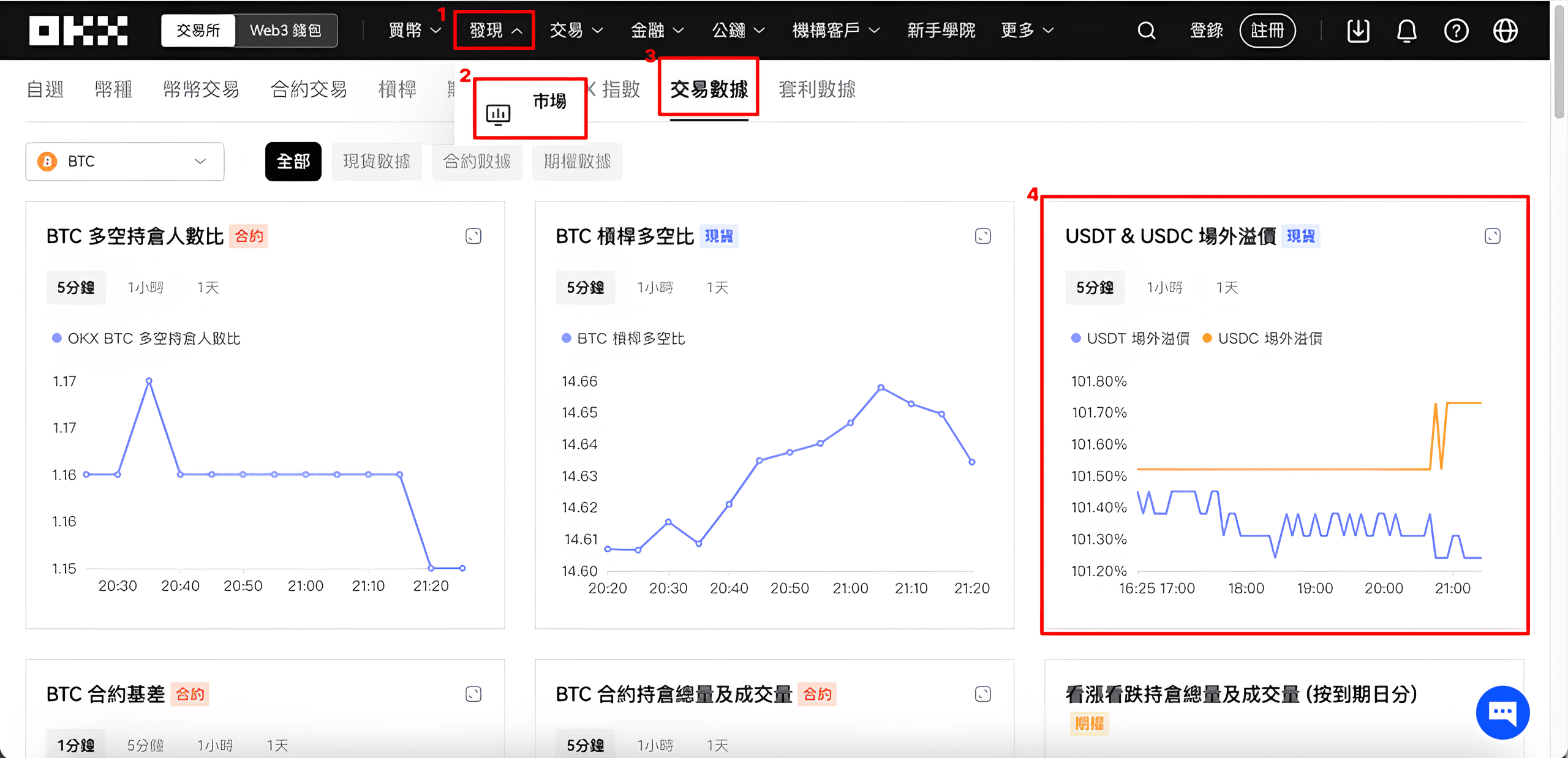The width and height of the screenshot is (1568, 758).
Task: Switch to 套利數據 tab
Action: point(817,90)
